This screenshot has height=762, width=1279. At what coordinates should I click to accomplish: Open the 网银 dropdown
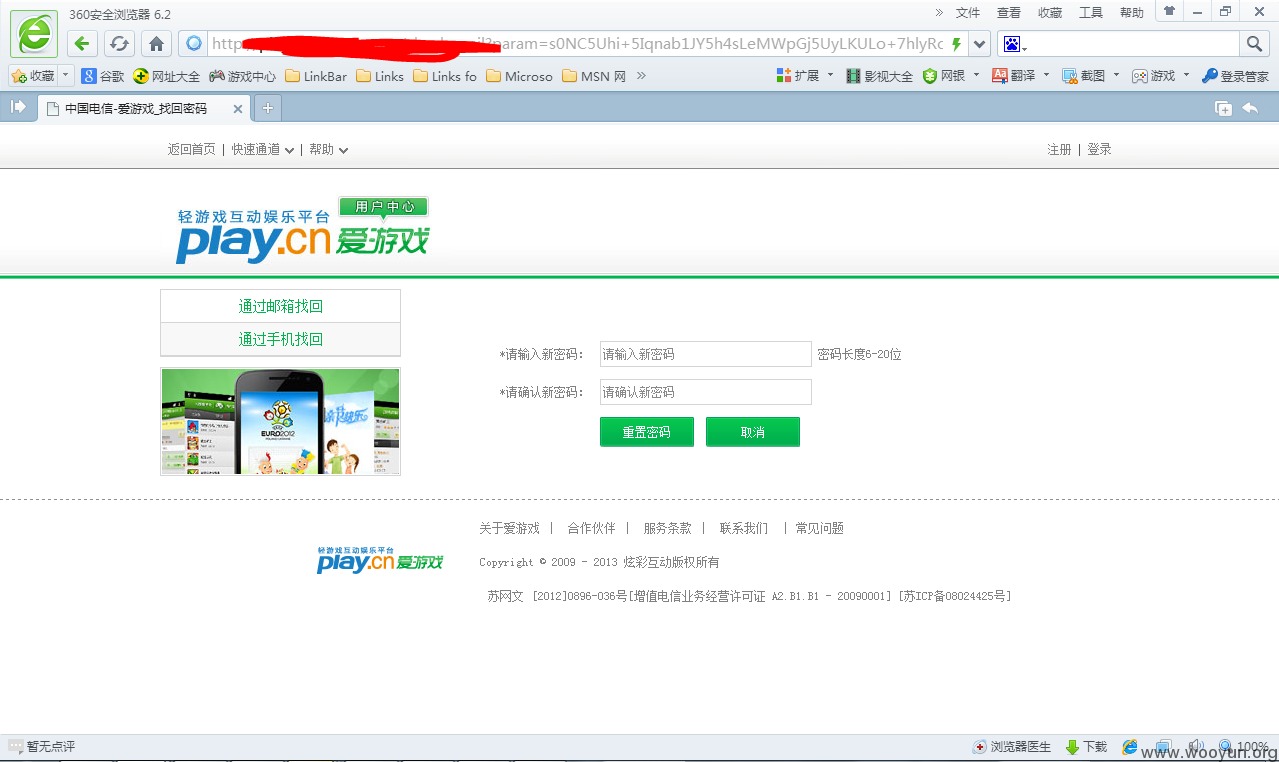point(951,76)
